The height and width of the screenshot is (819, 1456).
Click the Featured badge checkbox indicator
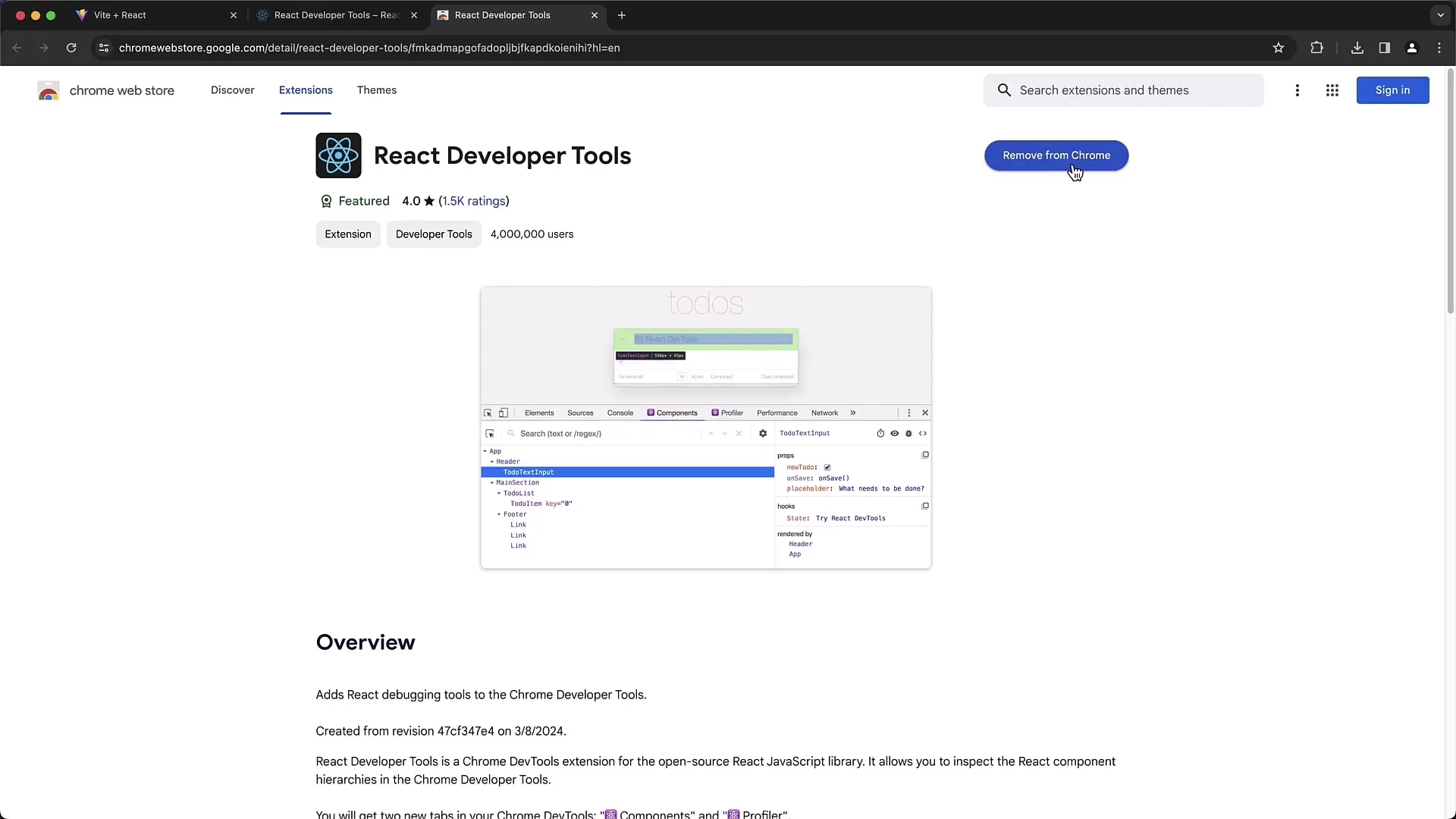[x=325, y=201]
